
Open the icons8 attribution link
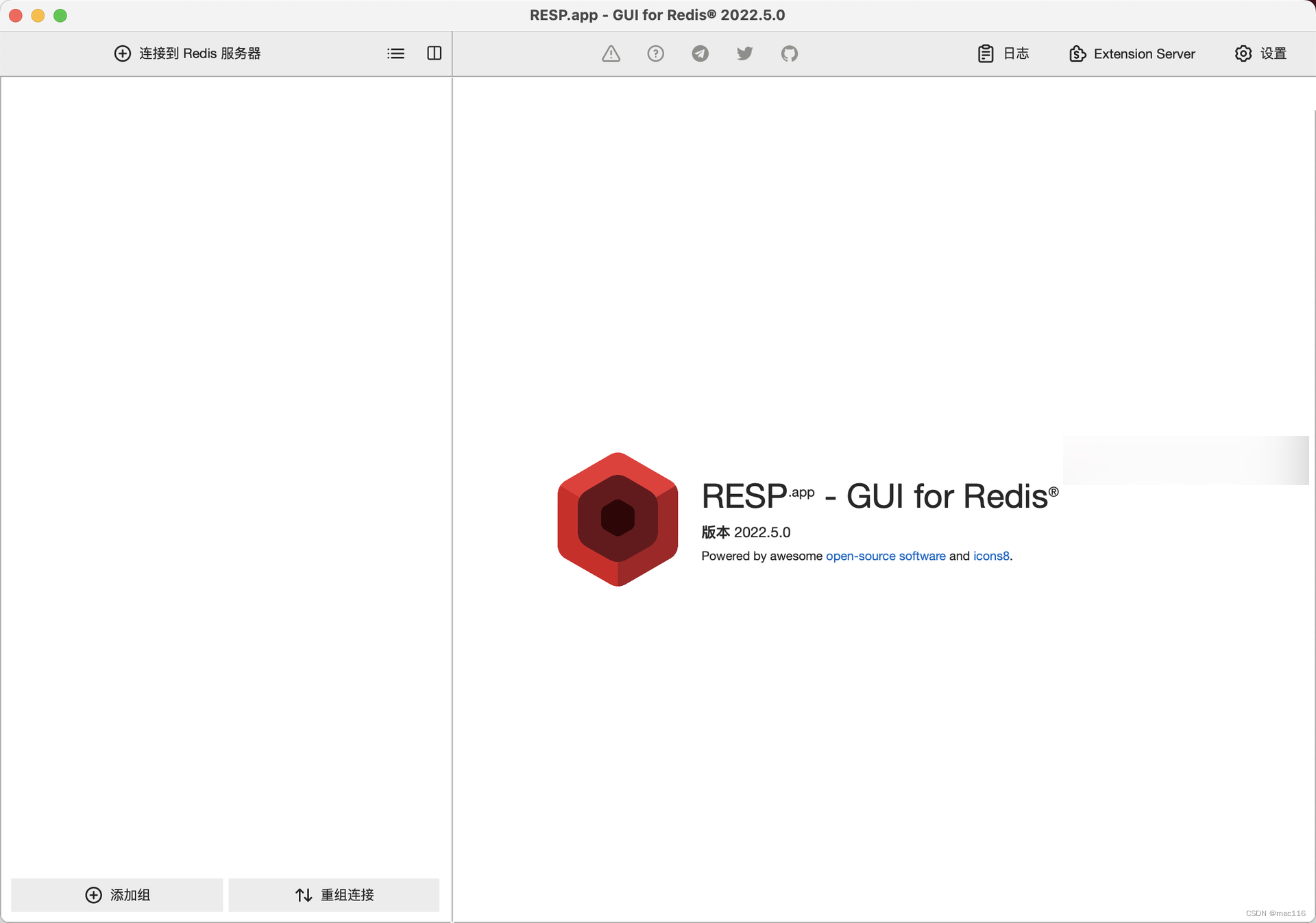click(x=990, y=556)
